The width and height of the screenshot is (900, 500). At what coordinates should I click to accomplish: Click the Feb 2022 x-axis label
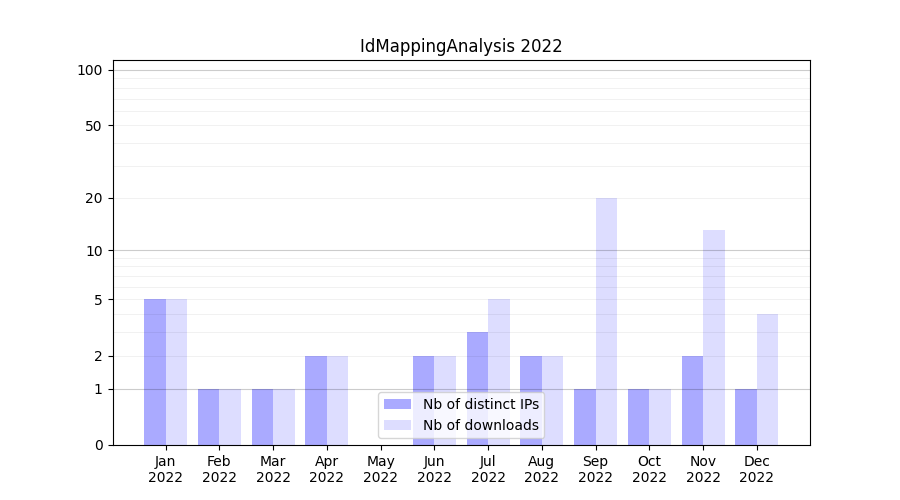tap(219, 469)
